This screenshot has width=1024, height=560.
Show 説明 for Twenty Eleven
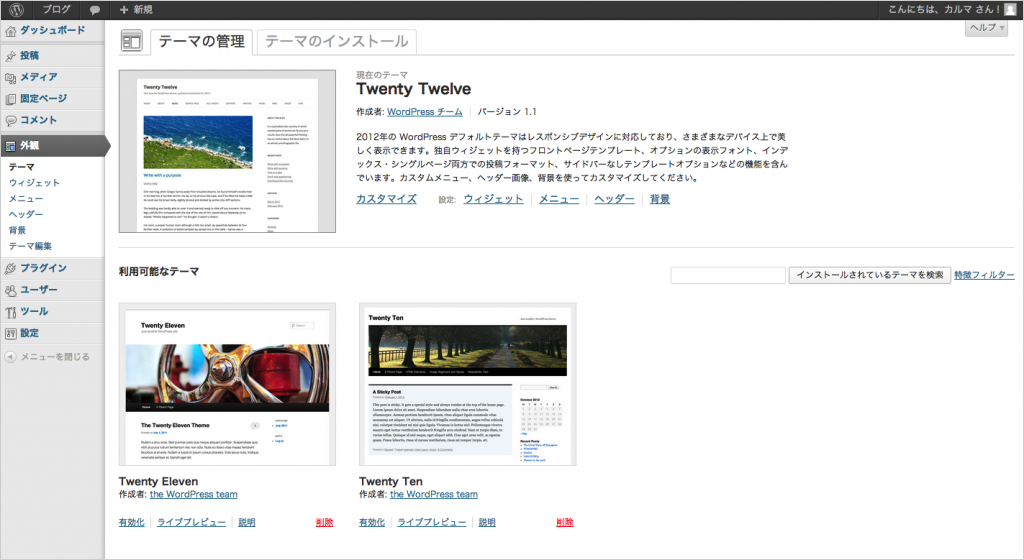tap(247, 522)
